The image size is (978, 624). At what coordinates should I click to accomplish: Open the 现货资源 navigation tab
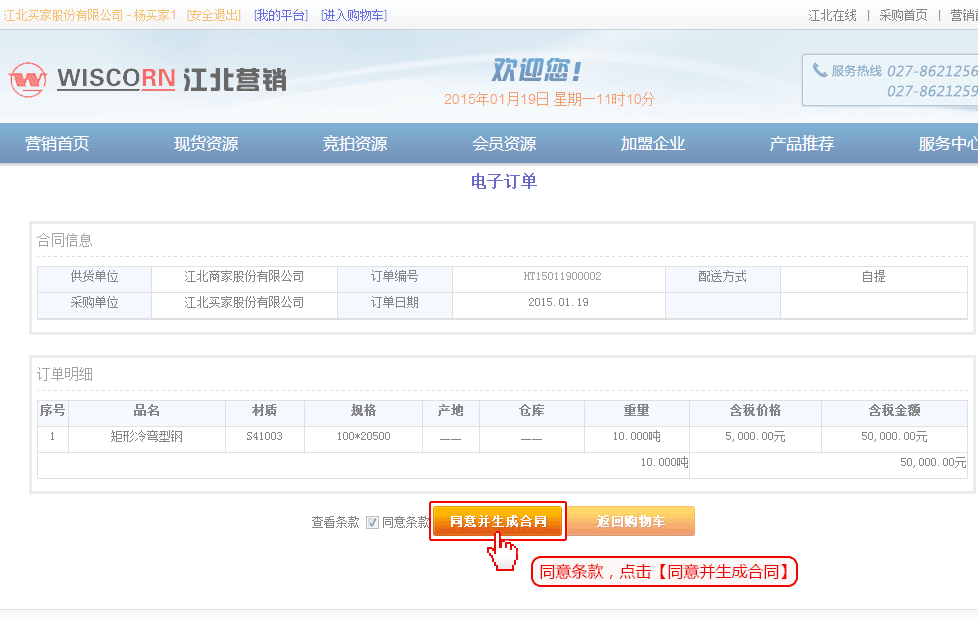tap(206, 143)
